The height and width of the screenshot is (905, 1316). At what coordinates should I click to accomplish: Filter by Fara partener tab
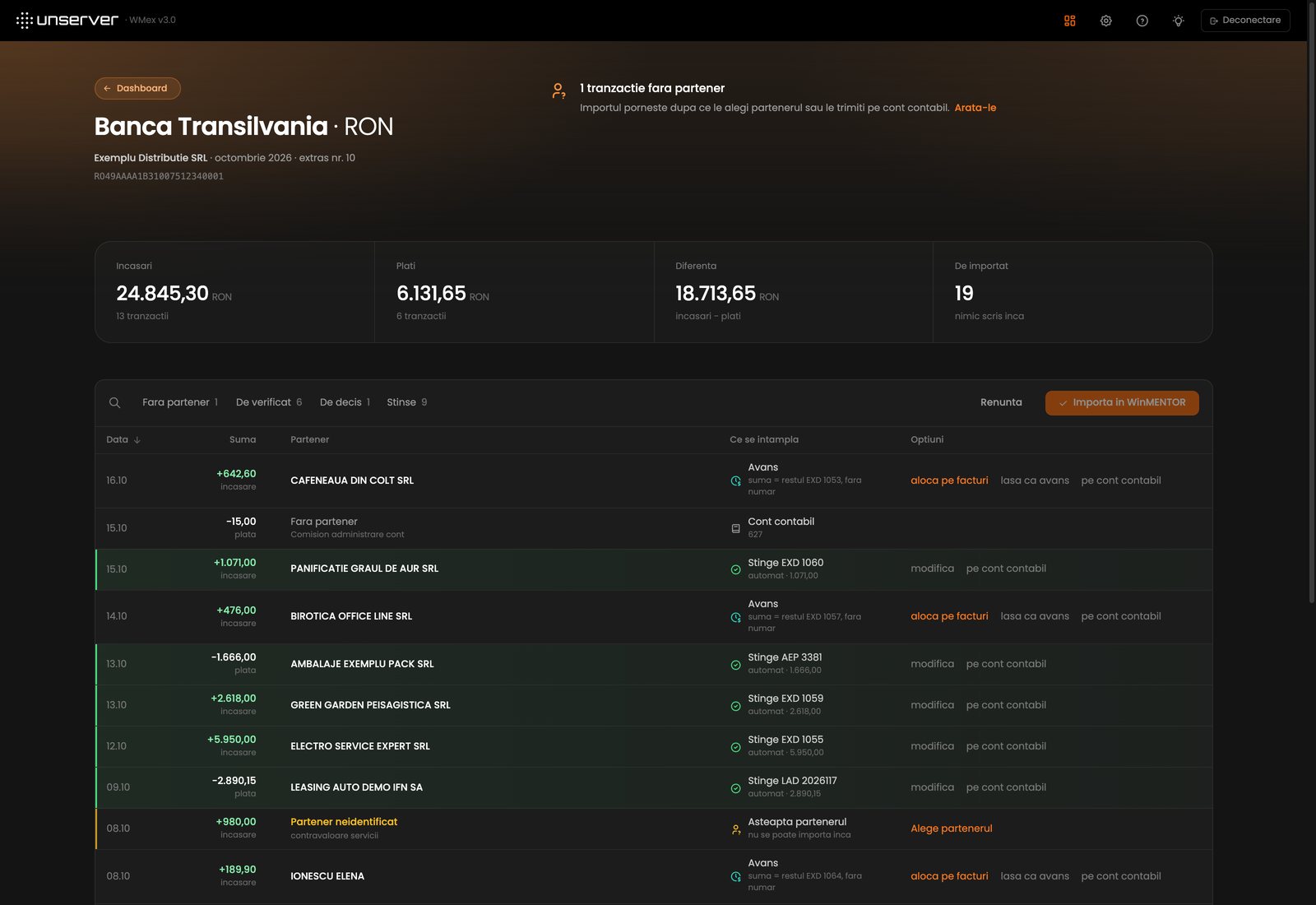180,402
